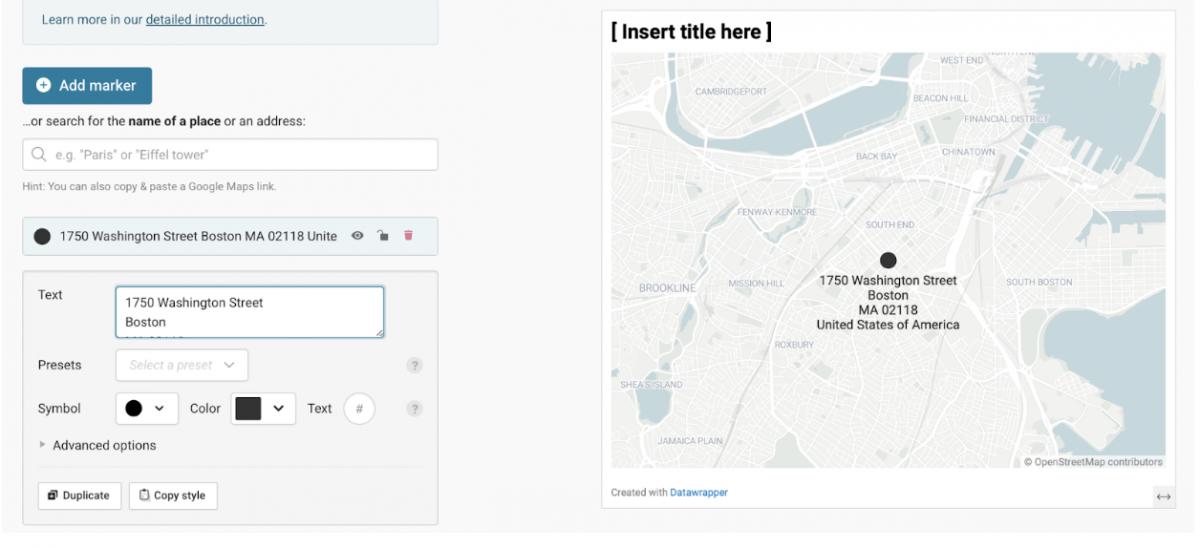
Task: Click the lock icon on marker row
Action: pos(382,236)
